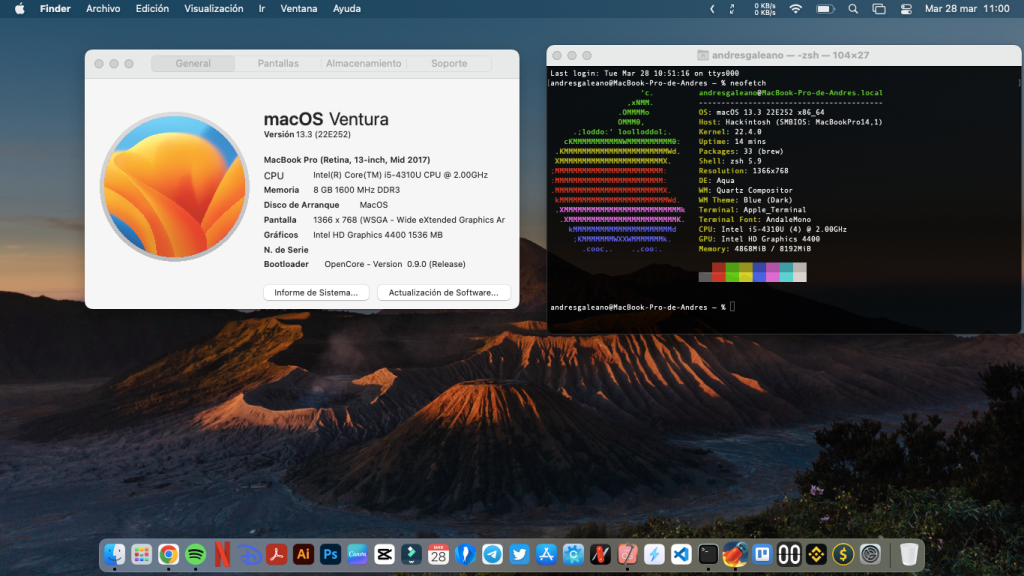Open the Archivo menu
Viewport: 1024px width, 576px height.
click(x=103, y=9)
